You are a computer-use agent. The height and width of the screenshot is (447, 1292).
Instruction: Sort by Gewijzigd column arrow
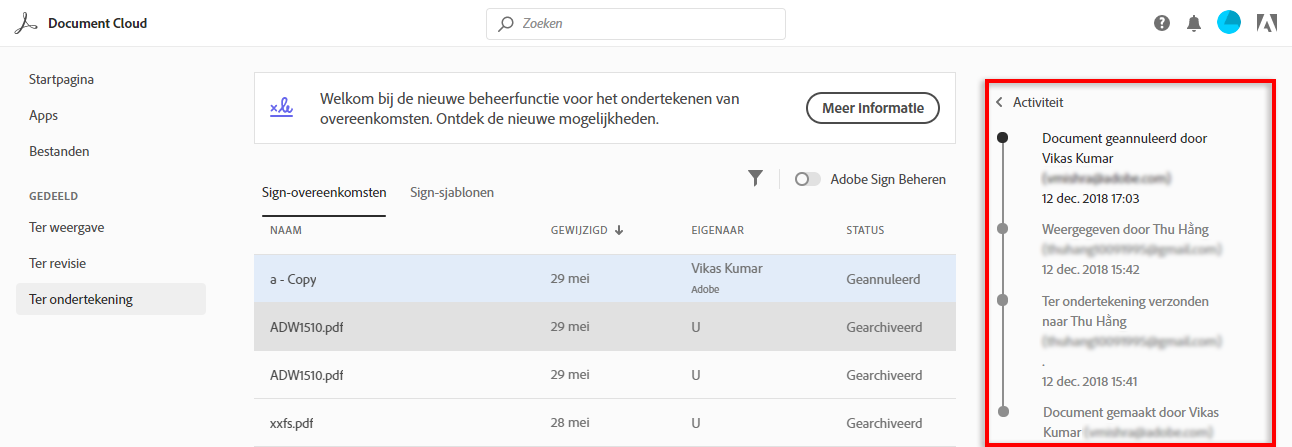coord(619,230)
